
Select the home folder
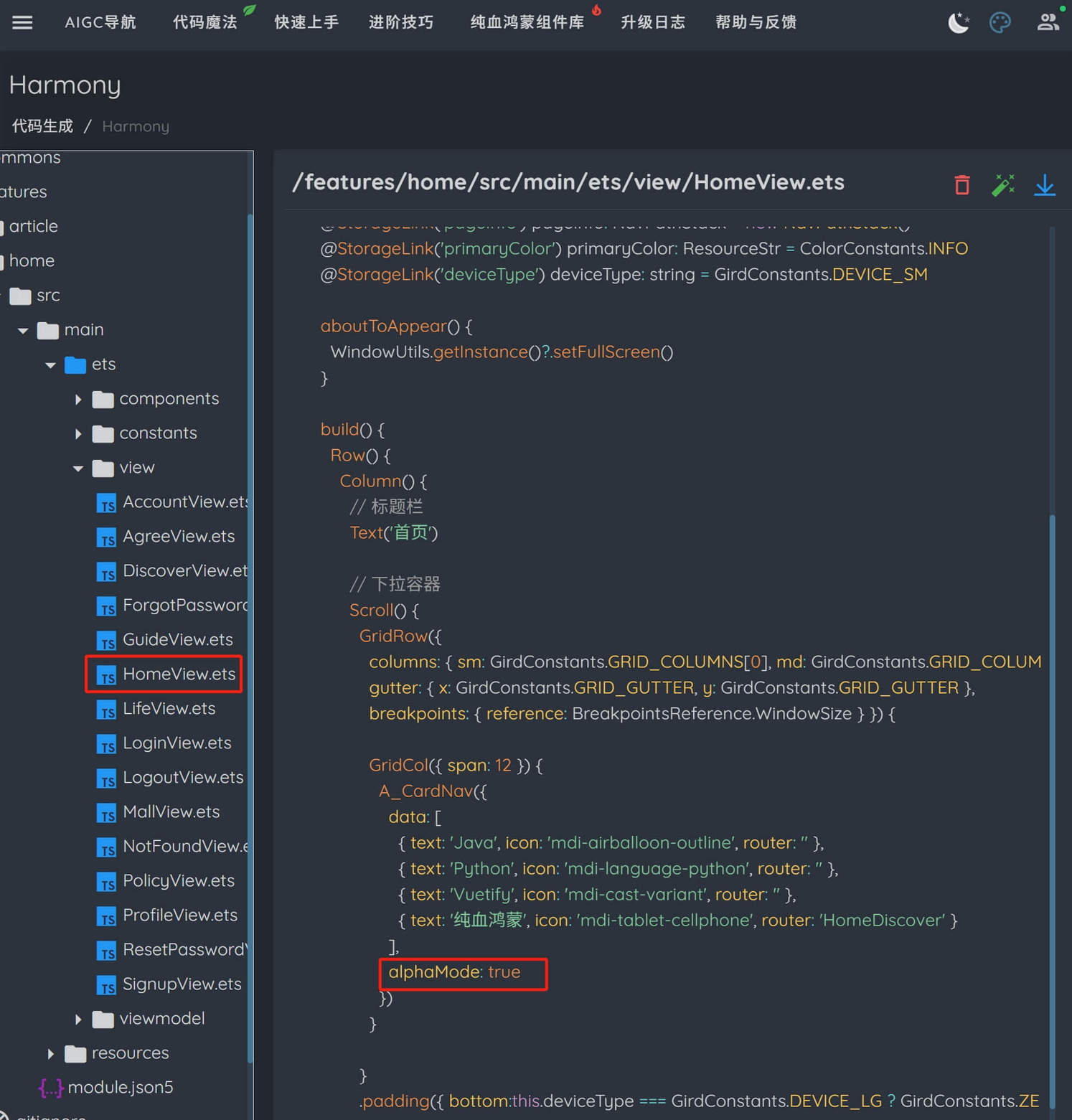coord(32,260)
